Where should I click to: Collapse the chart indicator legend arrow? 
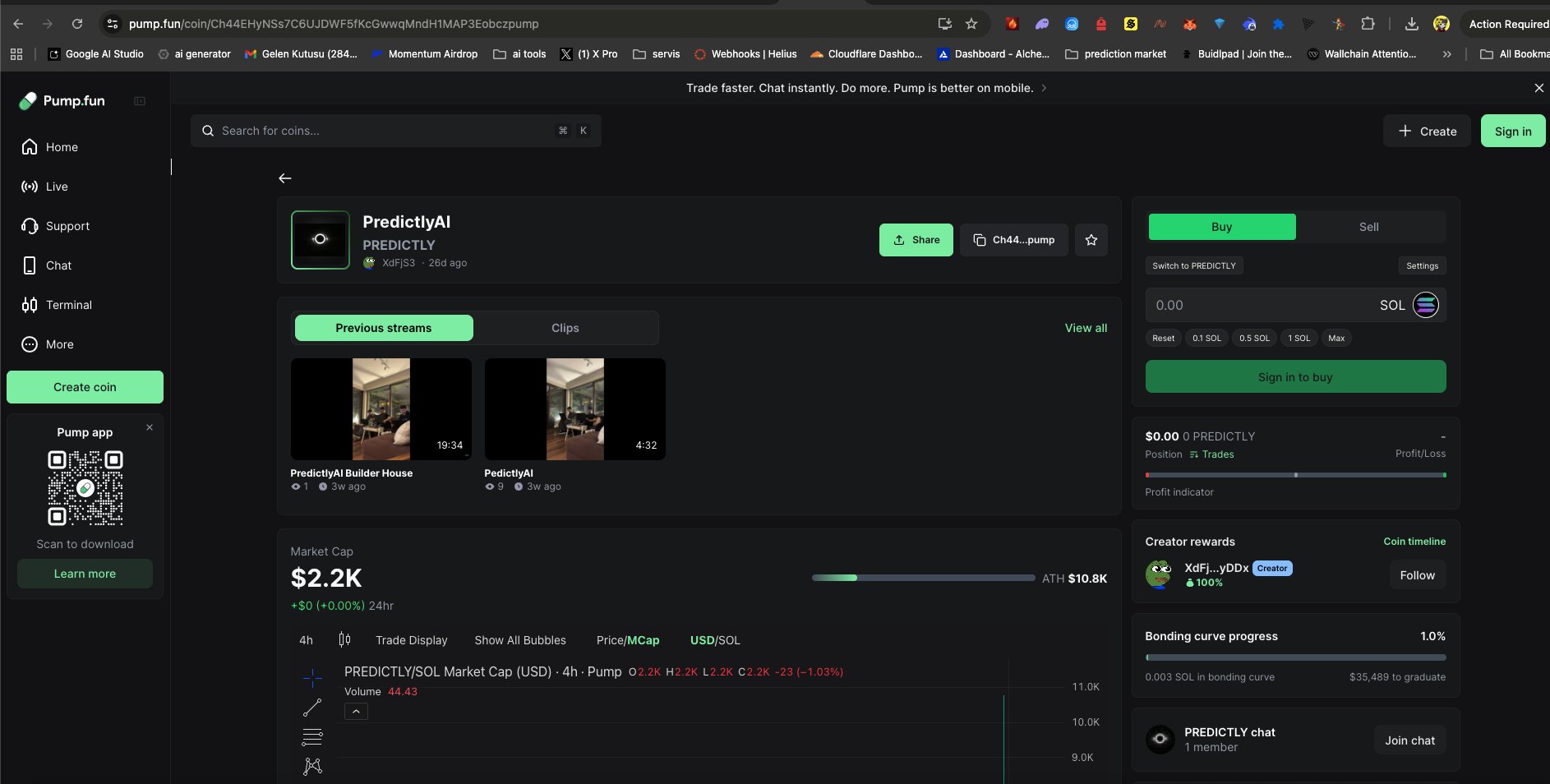coord(356,712)
